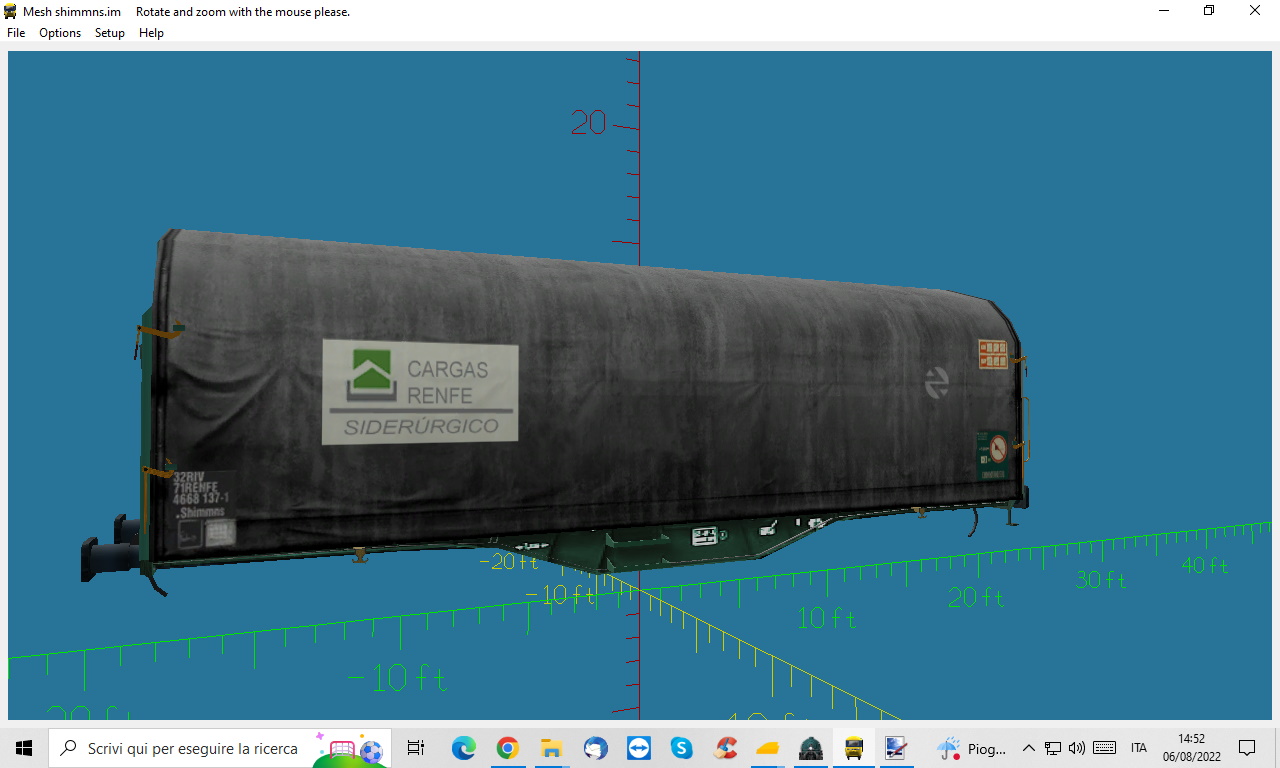The width and height of the screenshot is (1280, 768).
Task: Open the Windows Start menu
Action: point(24,747)
